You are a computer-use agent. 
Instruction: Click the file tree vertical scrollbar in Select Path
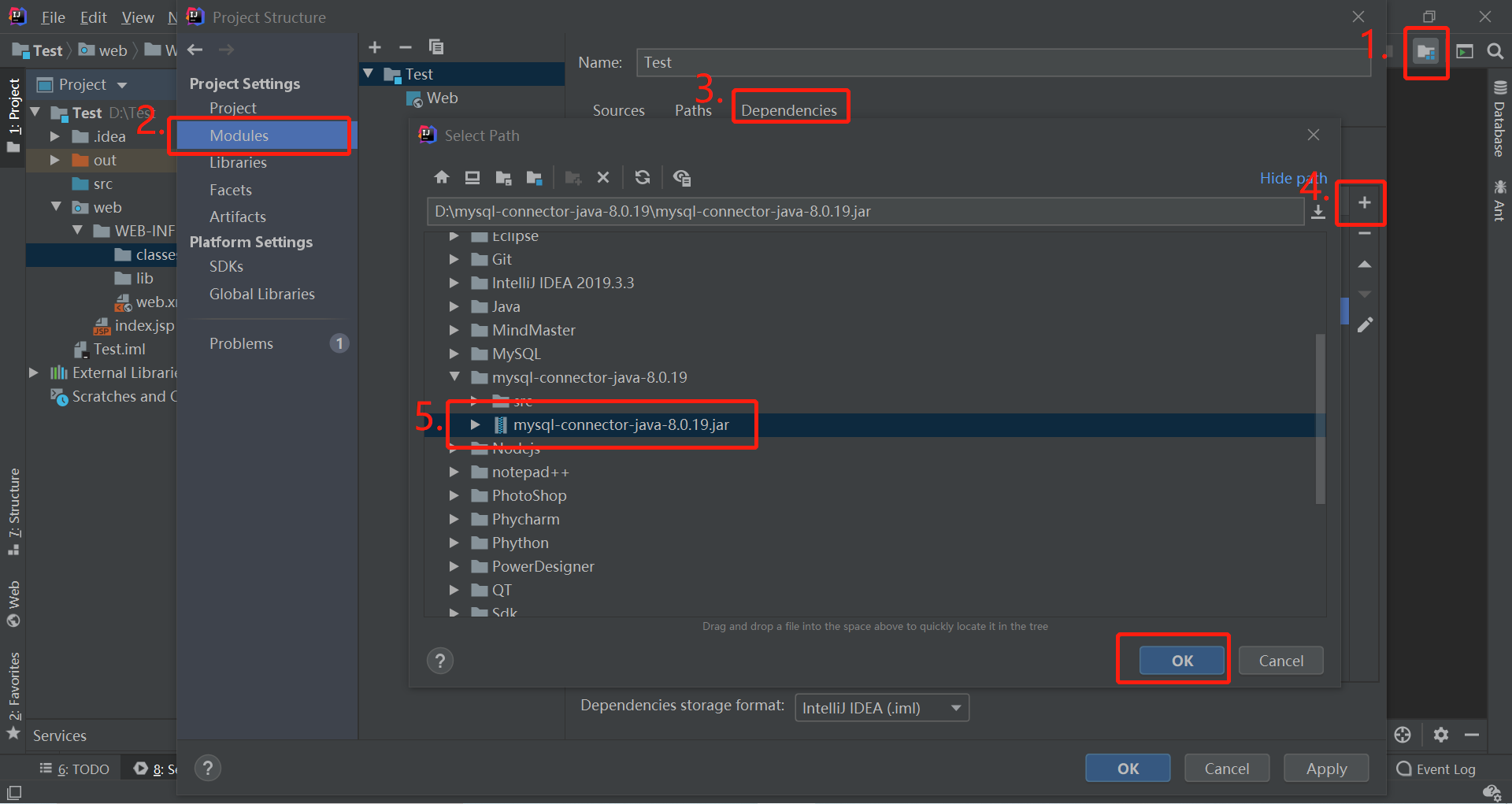1320,418
